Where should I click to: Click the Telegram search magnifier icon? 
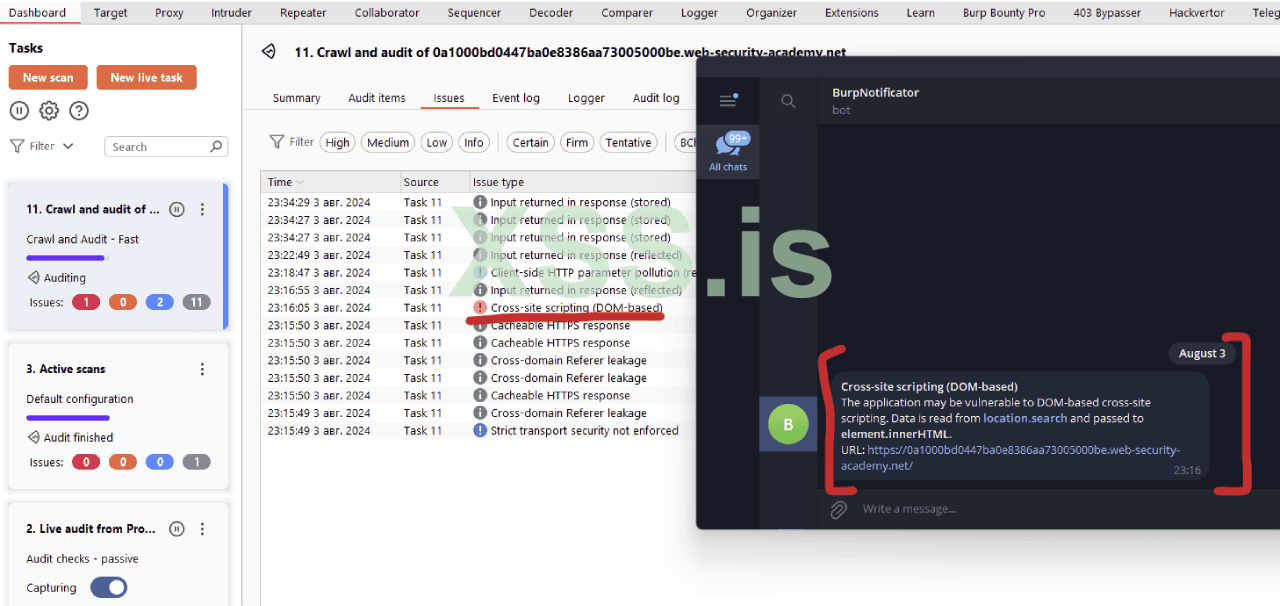pyautogui.click(x=788, y=100)
